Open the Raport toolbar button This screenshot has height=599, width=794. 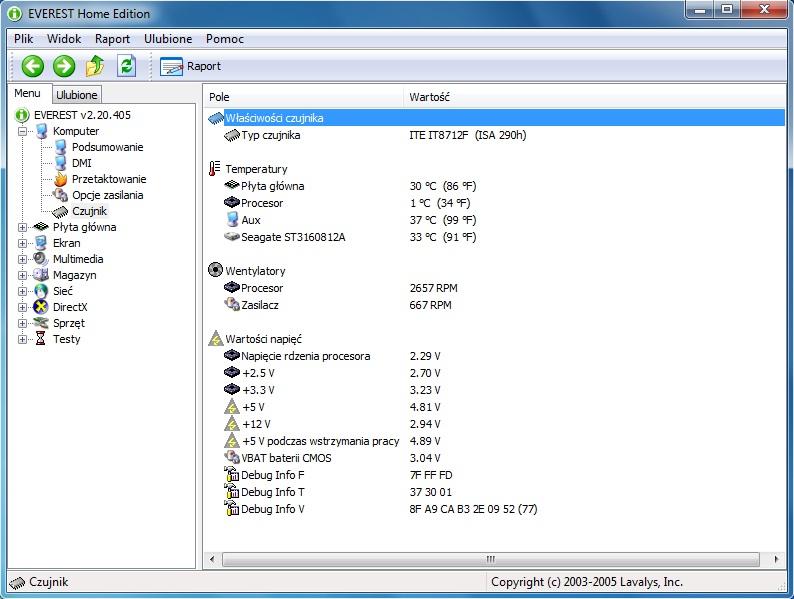(190, 66)
